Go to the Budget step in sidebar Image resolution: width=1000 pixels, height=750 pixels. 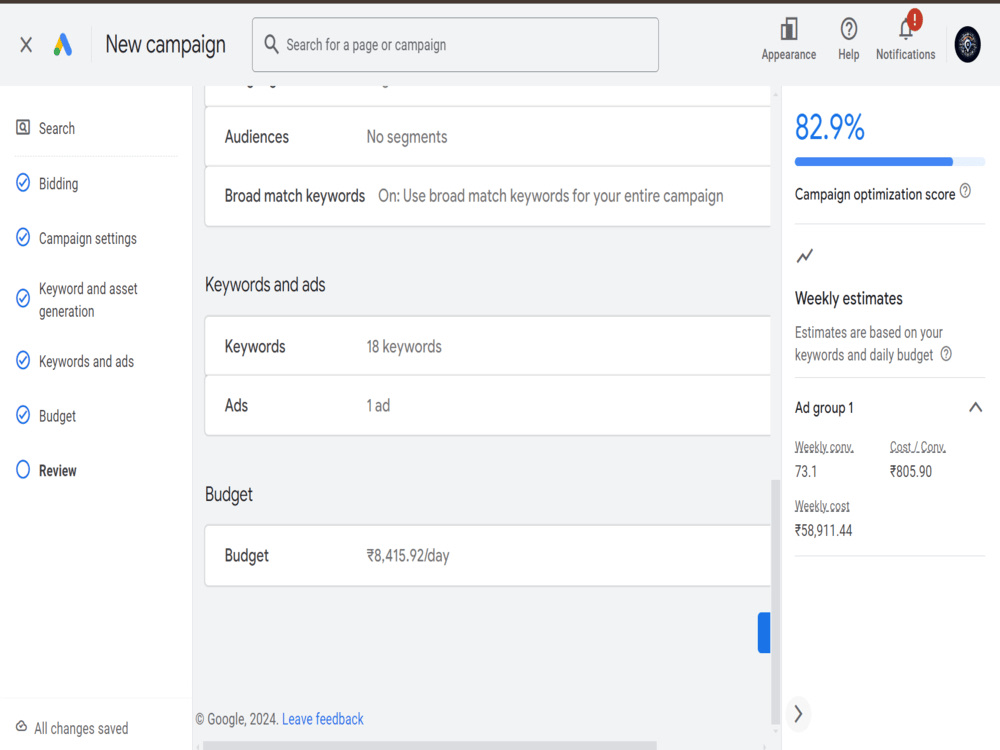tap(57, 416)
